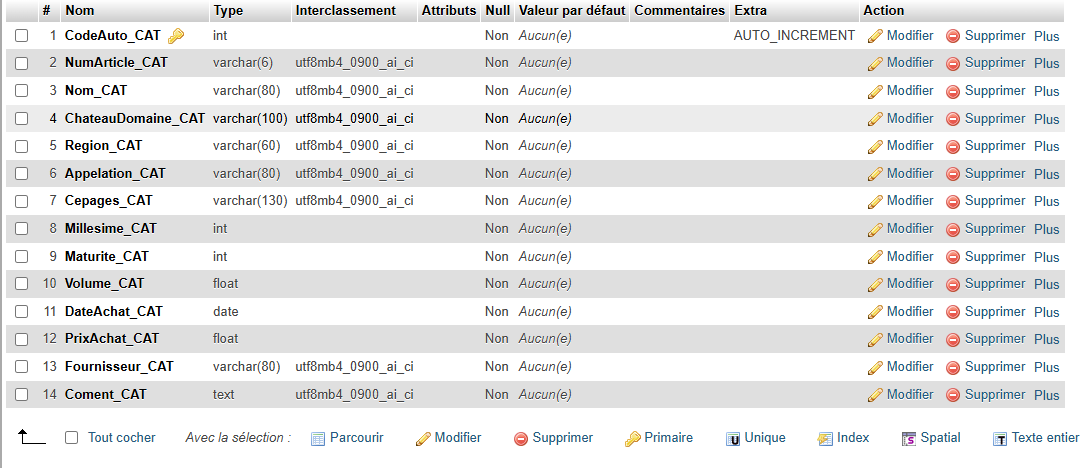Image resolution: width=1090 pixels, height=468 pixels.
Task: Click the Unique icon in selection bar
Action: 733,439
